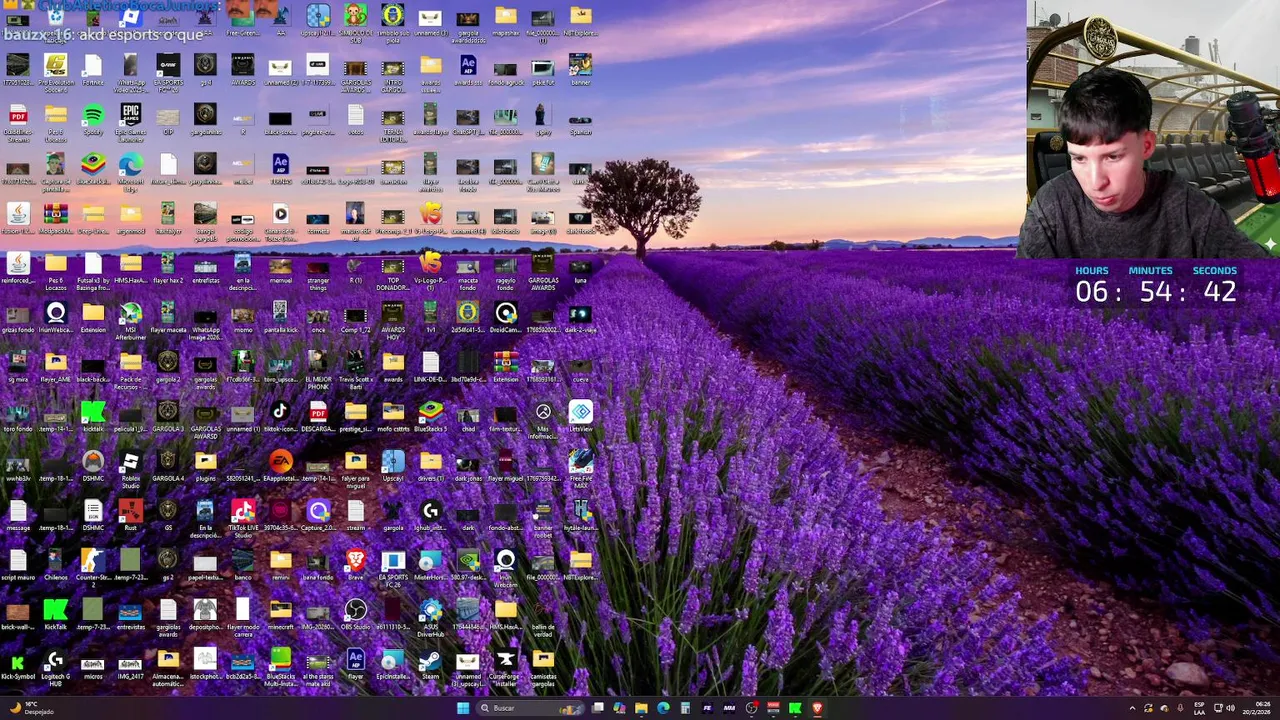The height and width of the screenshot is (720, 1280).
Task: Select the DroidCam desktop icon
Action: 506,318
